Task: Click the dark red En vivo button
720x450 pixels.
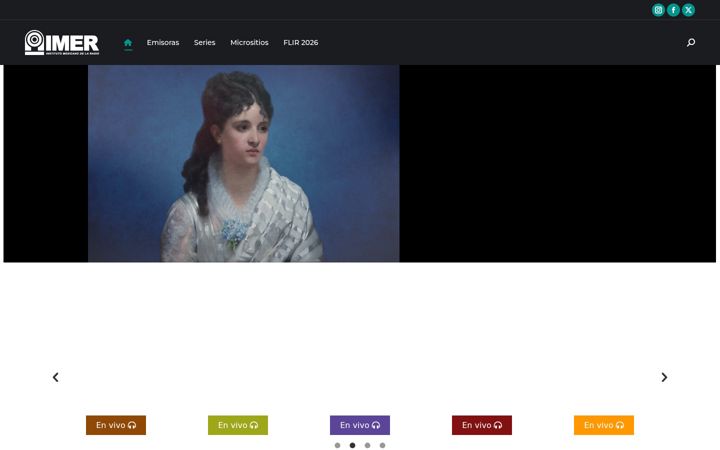Action: click(x=482, y=425)
